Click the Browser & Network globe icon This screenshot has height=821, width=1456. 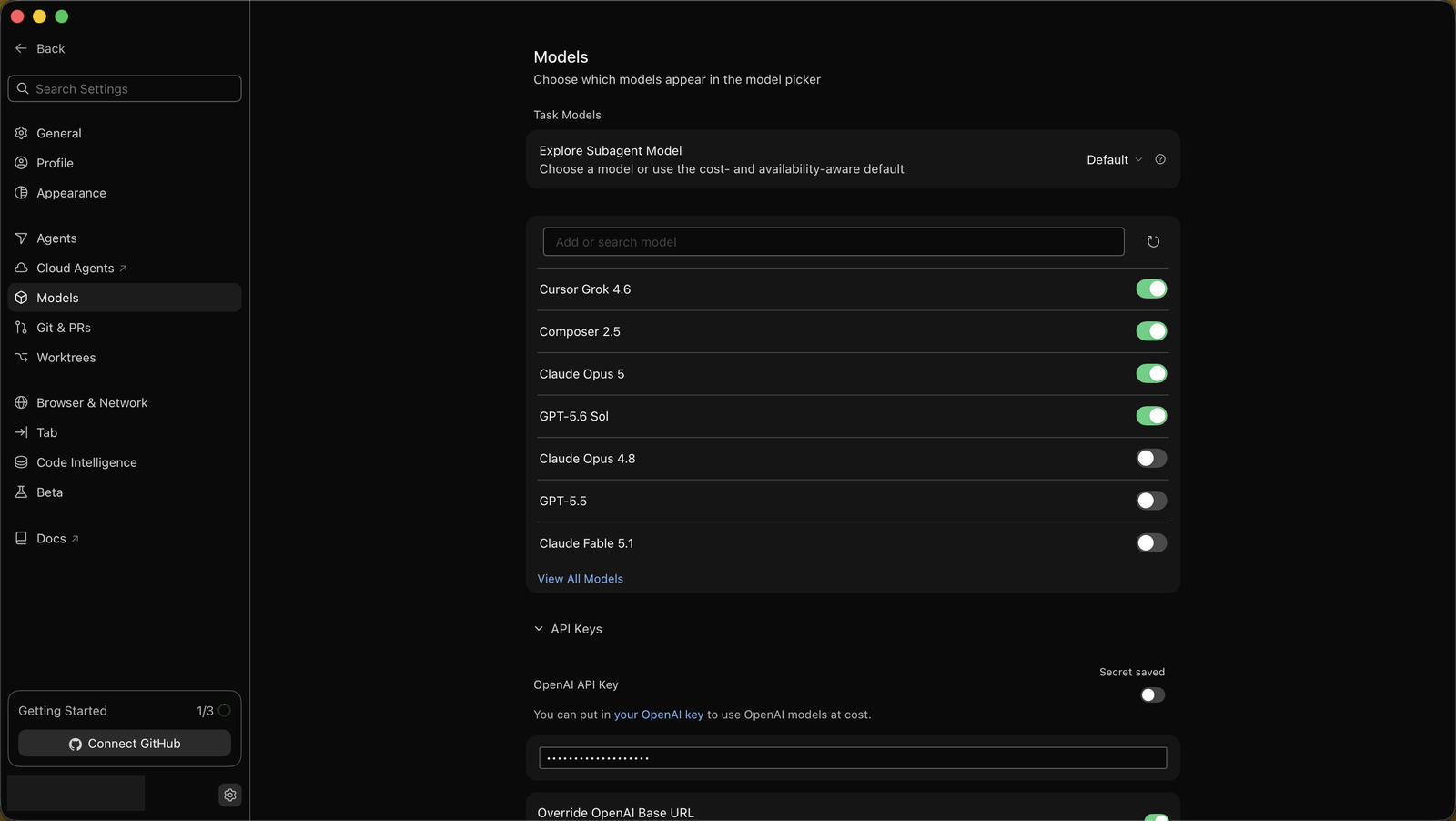21,402
